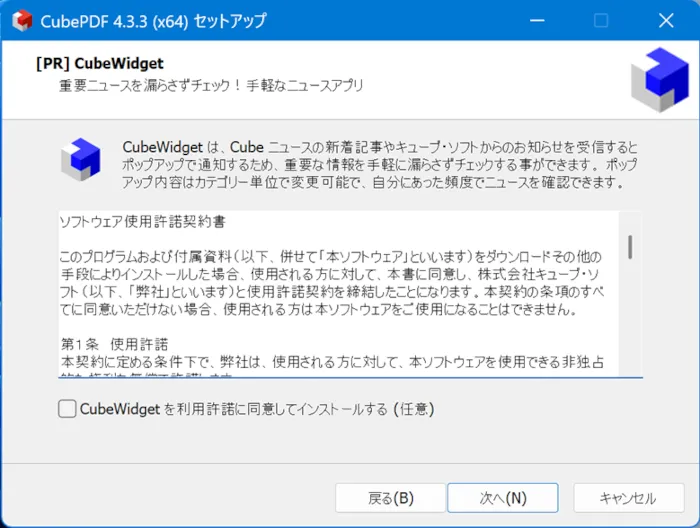Proceed with the 次へ(N) button

click(x=502, y=497)
